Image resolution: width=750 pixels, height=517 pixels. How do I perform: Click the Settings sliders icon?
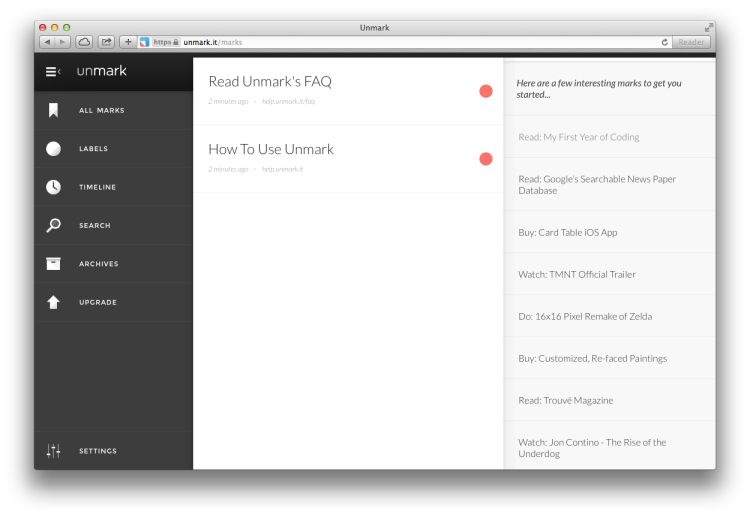(x=54, y=451)
